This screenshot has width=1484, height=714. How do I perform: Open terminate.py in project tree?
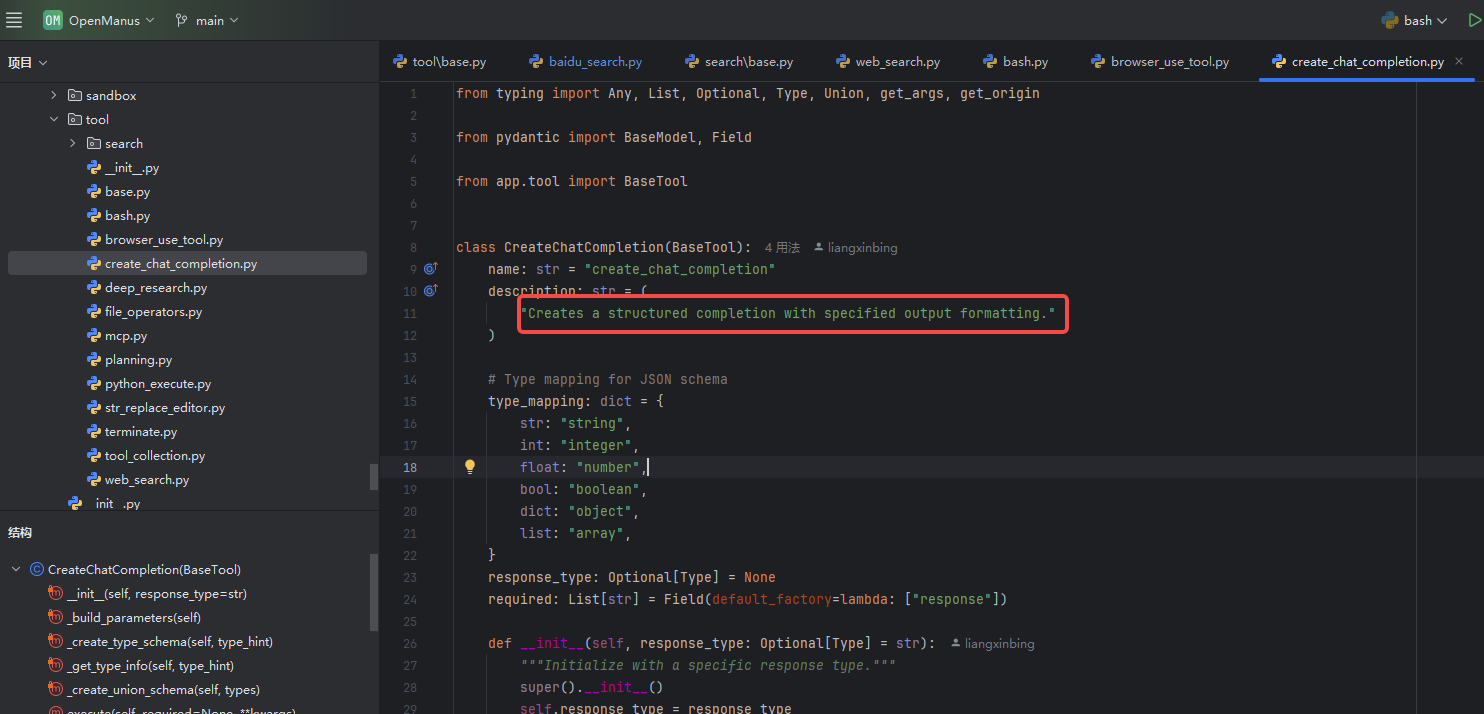141,432
